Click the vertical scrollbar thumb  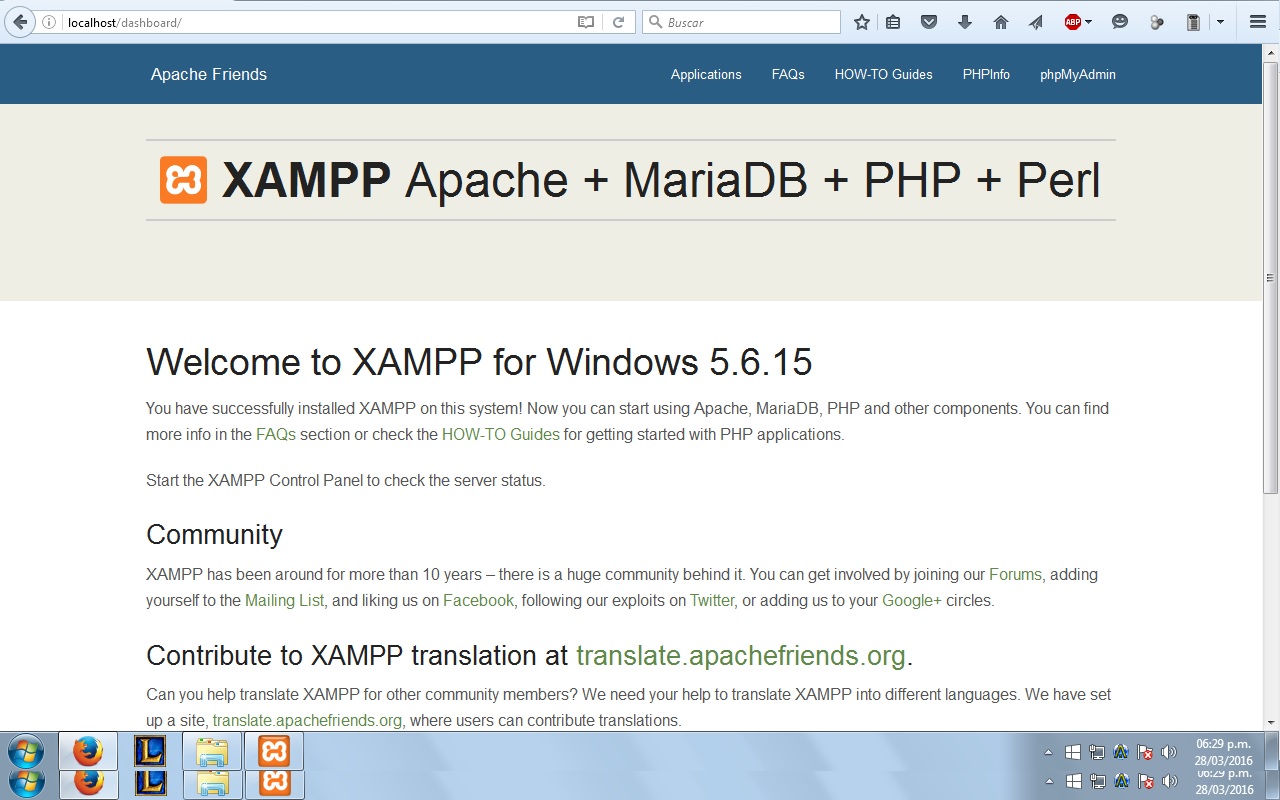(1270, 276)
